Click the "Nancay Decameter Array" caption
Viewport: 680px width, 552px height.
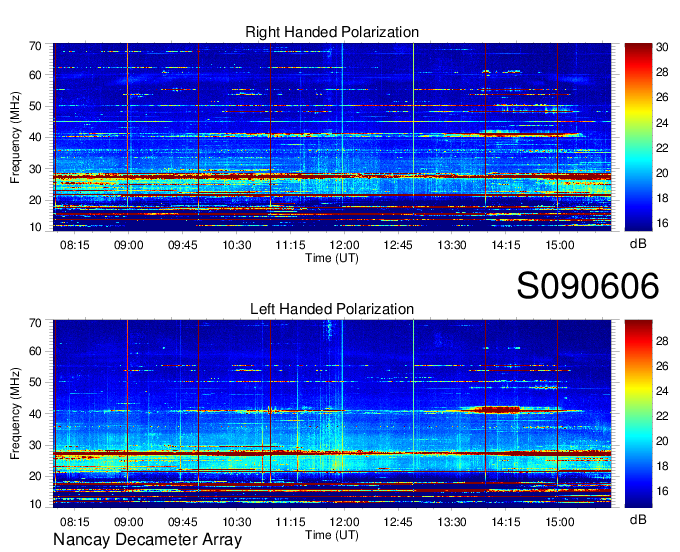pos(147,539)
